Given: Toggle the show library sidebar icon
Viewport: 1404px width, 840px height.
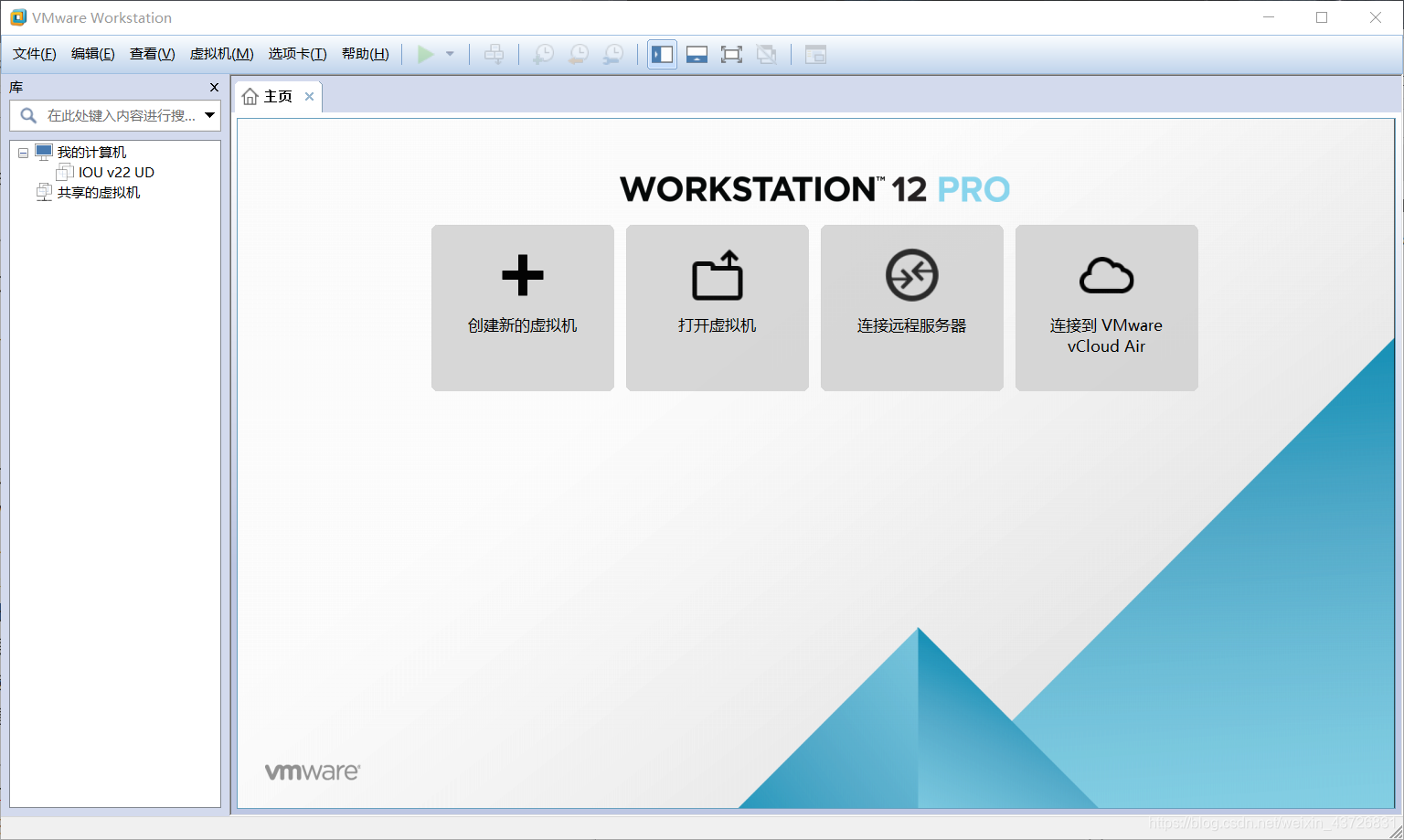Looking at the screenshot, I should [663, 54].
